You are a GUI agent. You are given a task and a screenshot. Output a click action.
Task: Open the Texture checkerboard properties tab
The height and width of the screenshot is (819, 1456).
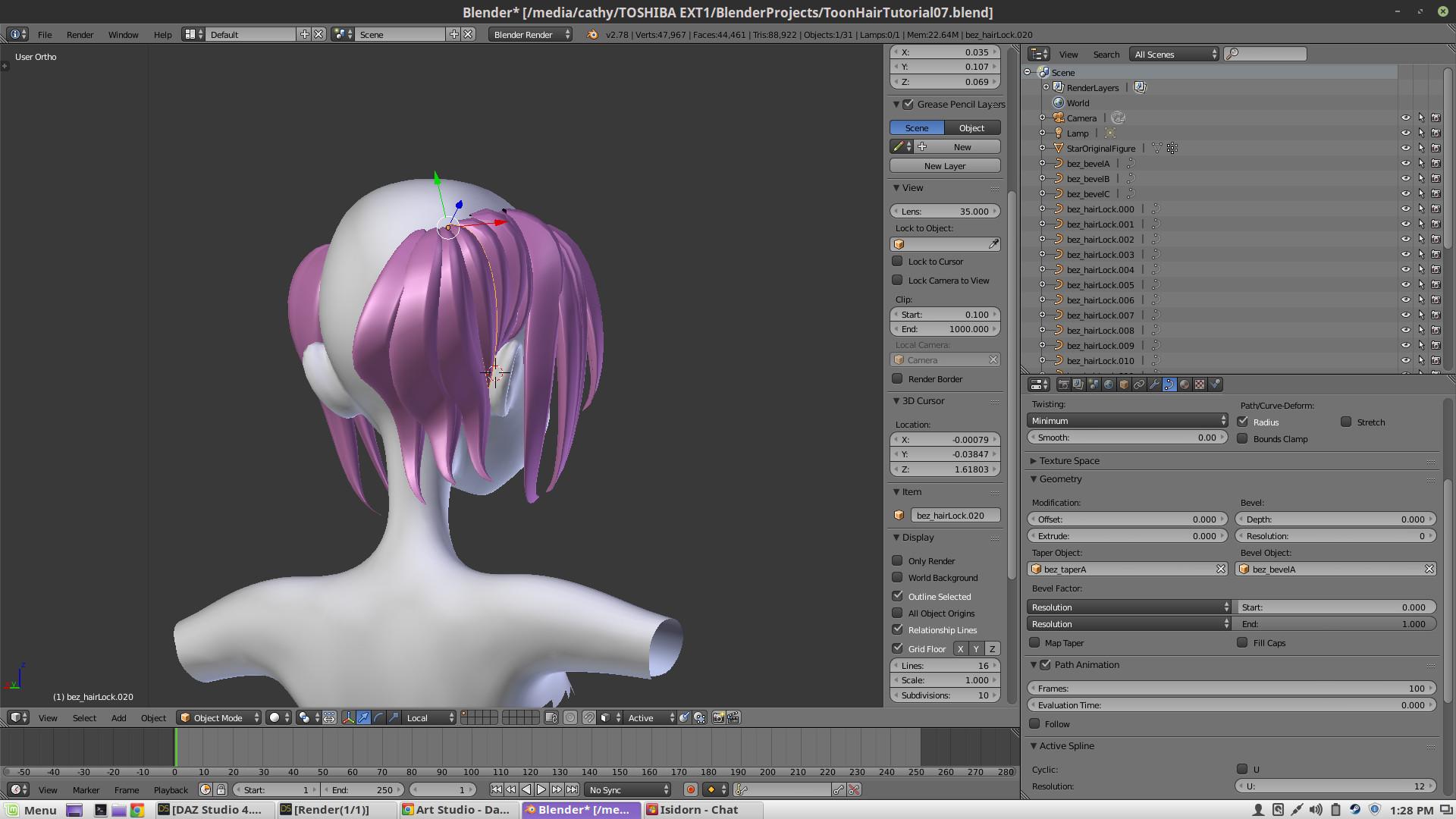pos(1200,384)
